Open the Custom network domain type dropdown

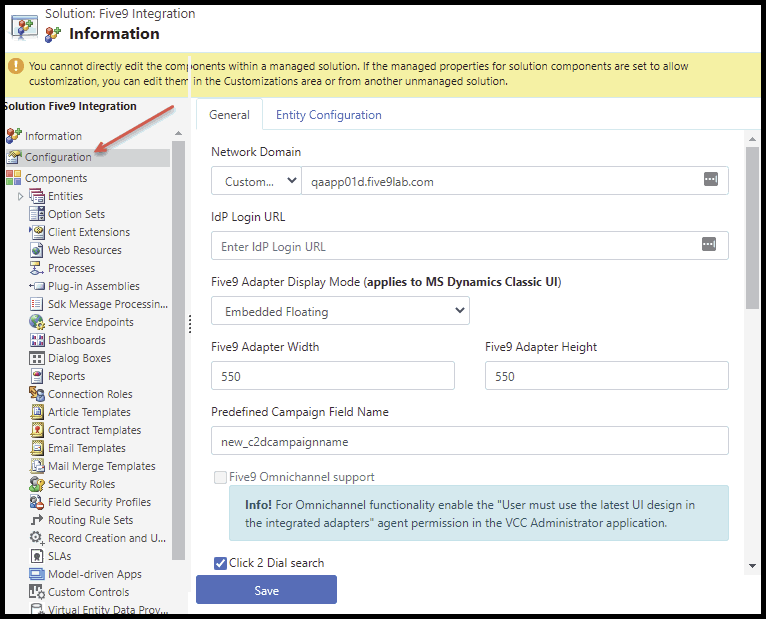256,181
